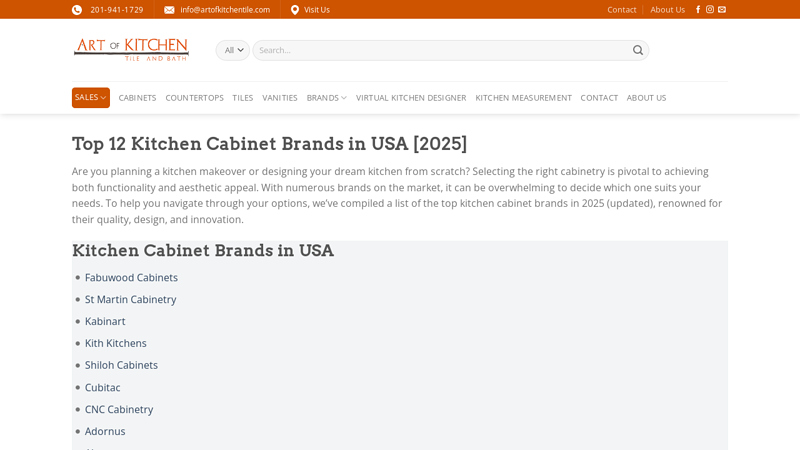Open the Cabinets menu item

point(137,97)
